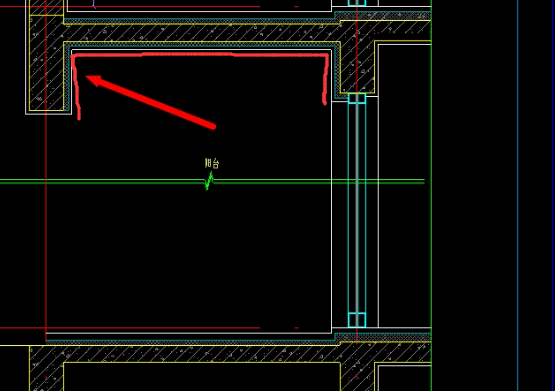Select the green break line zigzag symbol
Image resolution: width=555 pixels, height=391 pixels.
coord(210,181)
